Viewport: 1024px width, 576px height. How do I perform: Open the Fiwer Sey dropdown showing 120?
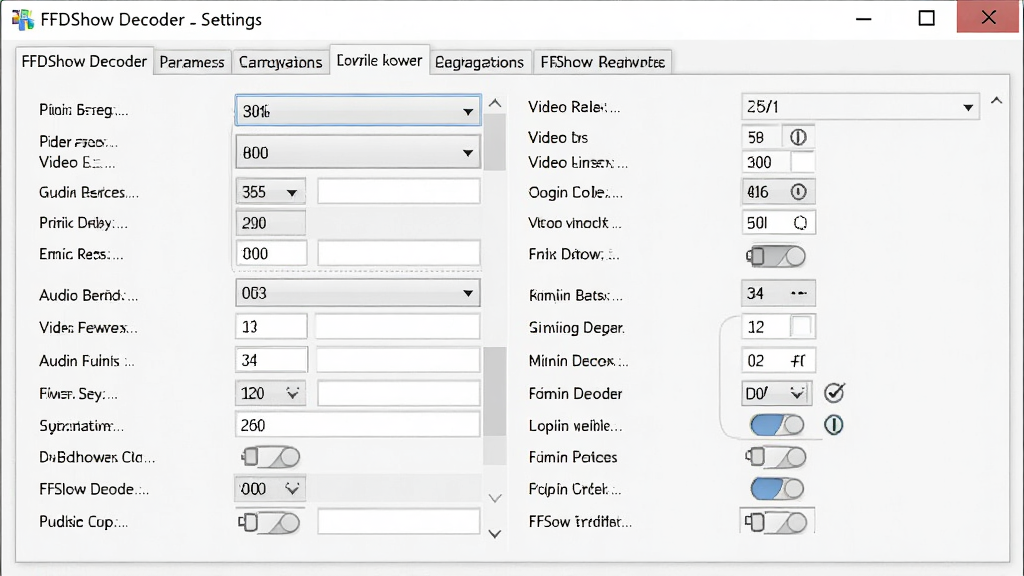point(270,393)
